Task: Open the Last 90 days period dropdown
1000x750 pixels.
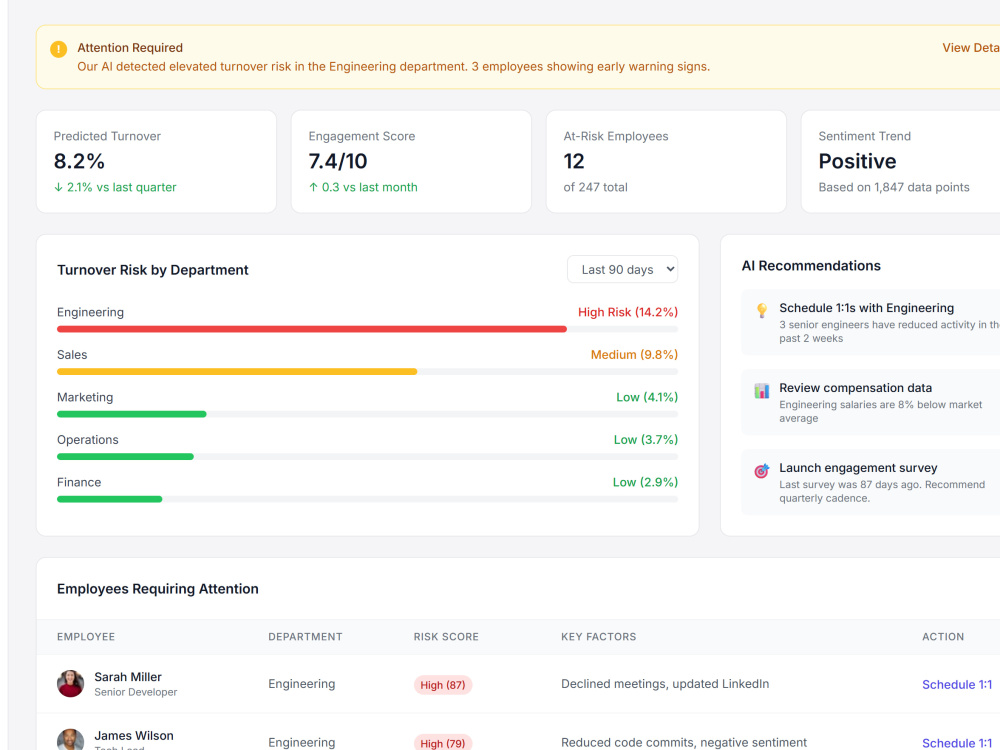Action: pyautogui.click(x=622, y=269)
